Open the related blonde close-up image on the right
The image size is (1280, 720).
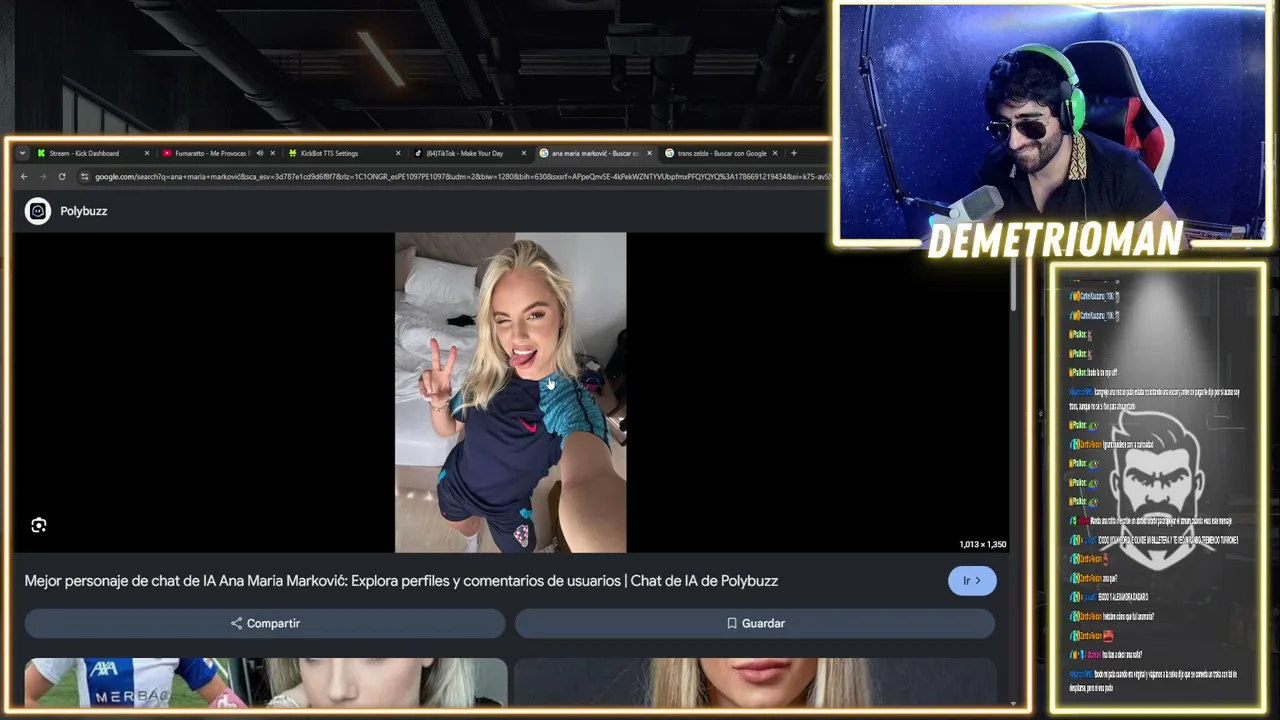point(755,683)
